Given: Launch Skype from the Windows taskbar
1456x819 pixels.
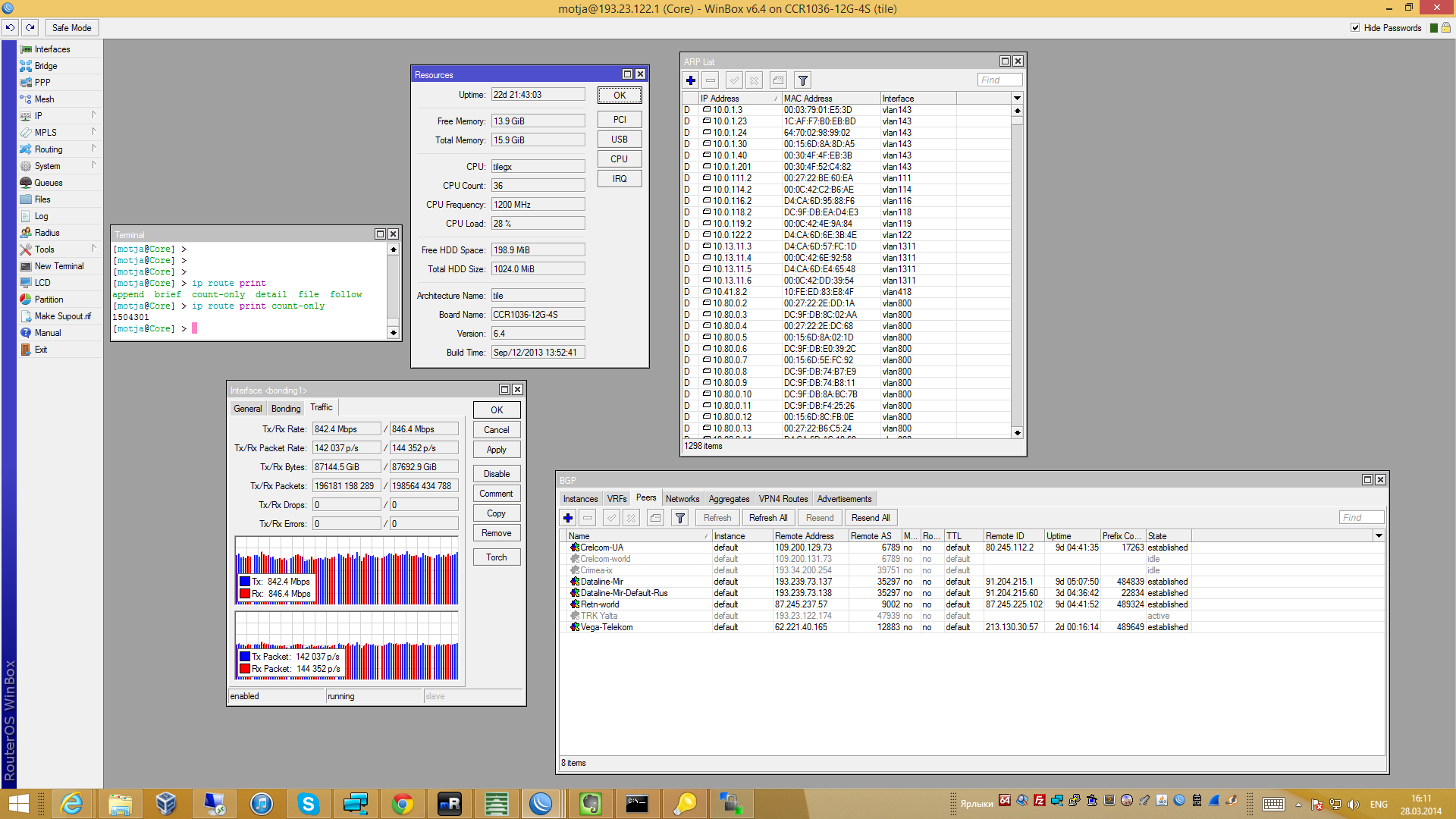Looking at the screenshot, I should coord(308,804).
